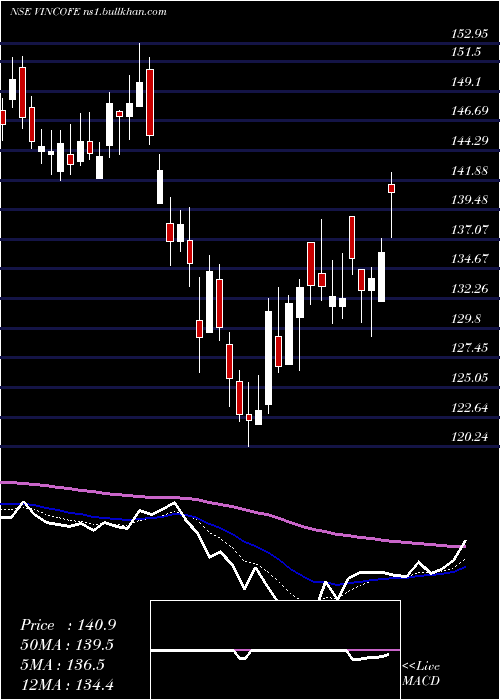Click the latest red candlestick near 141.88
Image resolution: width=500 pixels, height=700 pixels.
point(392,188)
